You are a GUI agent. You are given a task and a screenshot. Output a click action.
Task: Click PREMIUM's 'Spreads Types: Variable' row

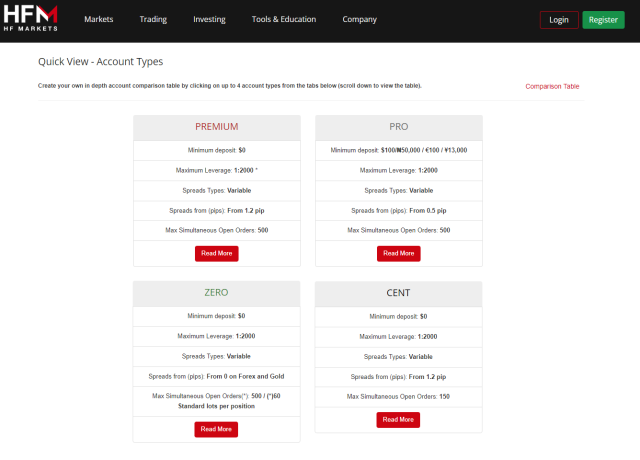coord(217,191)
